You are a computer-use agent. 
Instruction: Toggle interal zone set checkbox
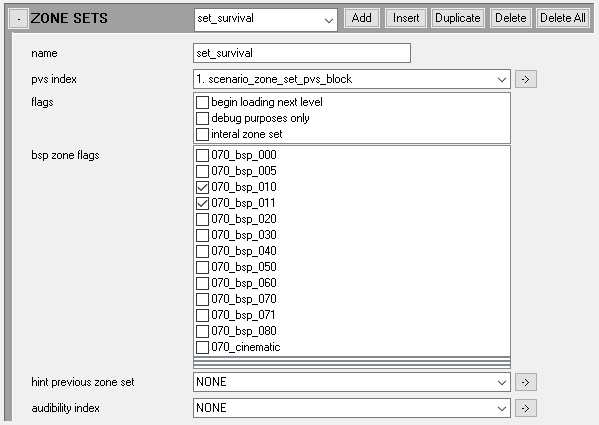pyautogui.click(x=202, y=134)
